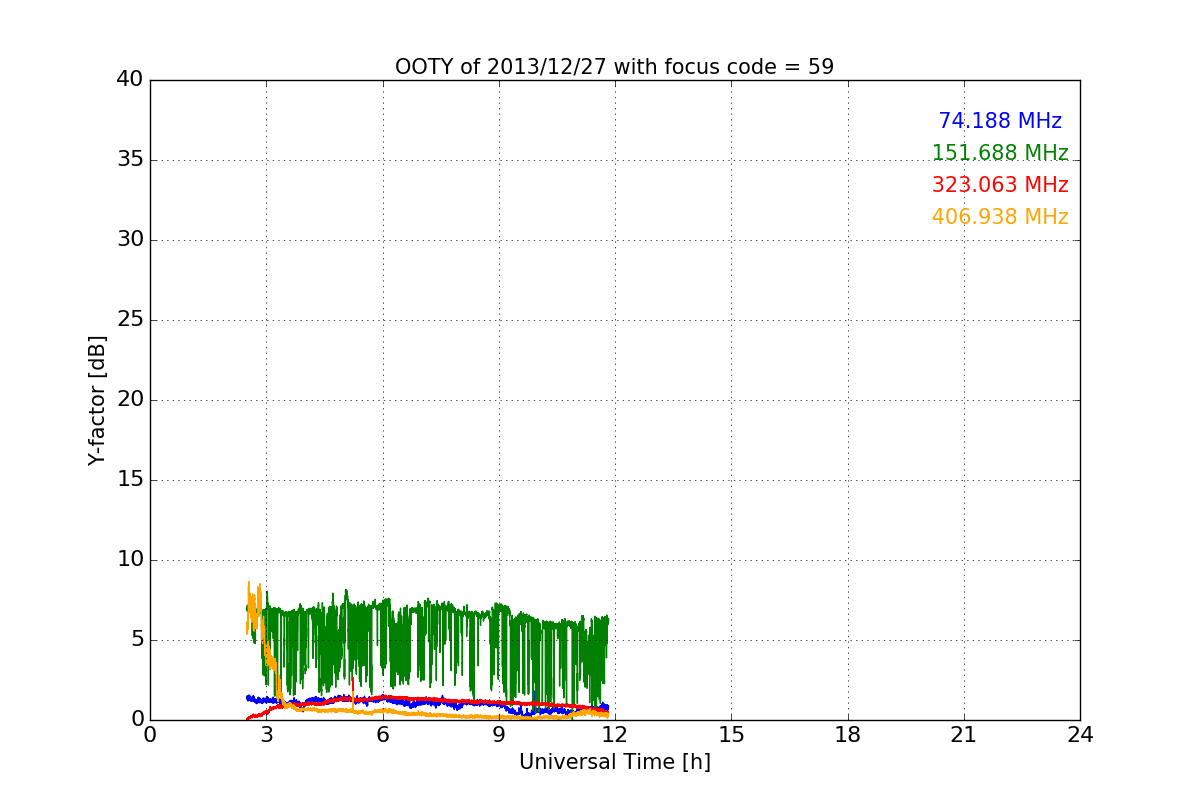Click the x-axis tick label '24'
This screenshot has width=1200, height=800.
1080,735
